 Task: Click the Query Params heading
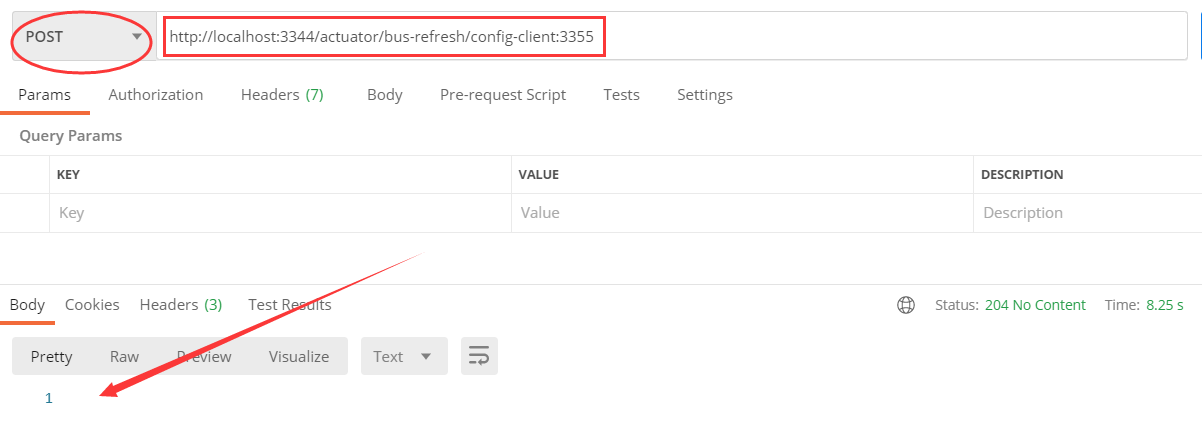point(71,136)
